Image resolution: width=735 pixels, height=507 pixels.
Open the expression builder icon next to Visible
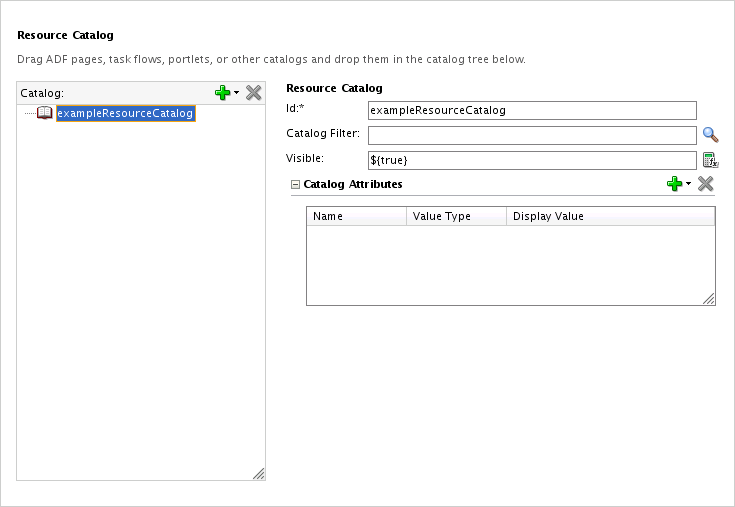711,160
